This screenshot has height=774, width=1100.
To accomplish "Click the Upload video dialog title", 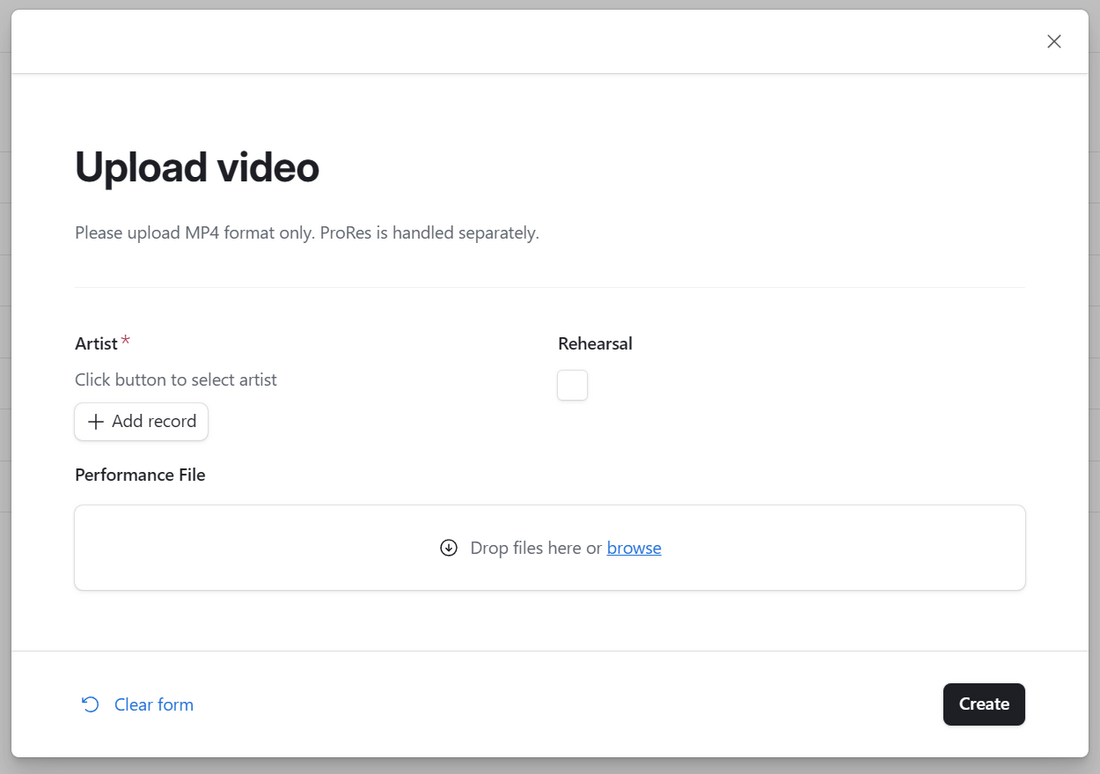I will tap(196, 167).
